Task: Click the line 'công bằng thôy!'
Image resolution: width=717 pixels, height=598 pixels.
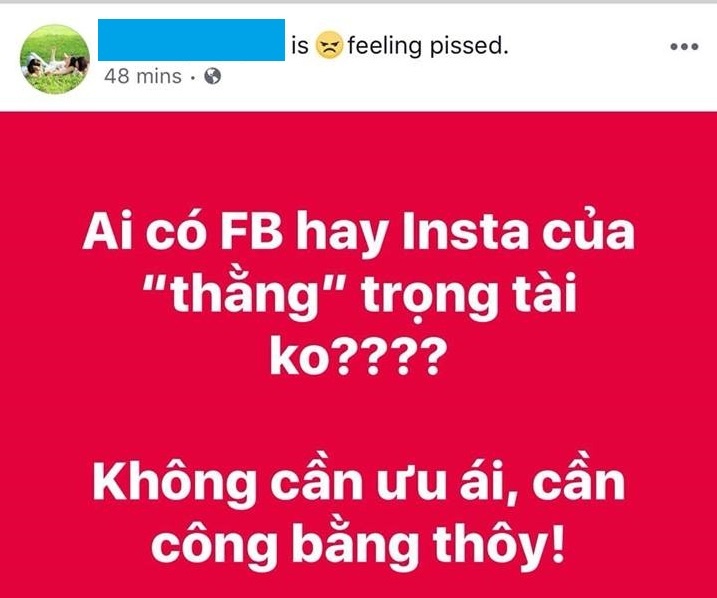Action: 358,545
